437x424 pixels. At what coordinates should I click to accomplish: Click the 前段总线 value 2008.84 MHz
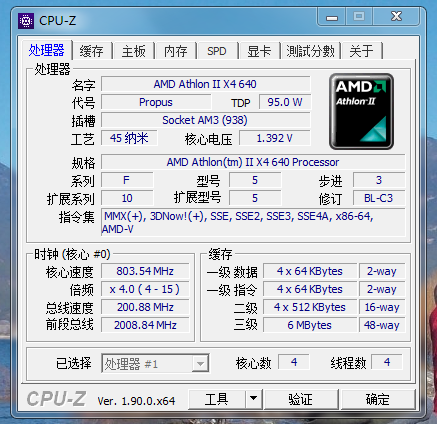point(145,325)
